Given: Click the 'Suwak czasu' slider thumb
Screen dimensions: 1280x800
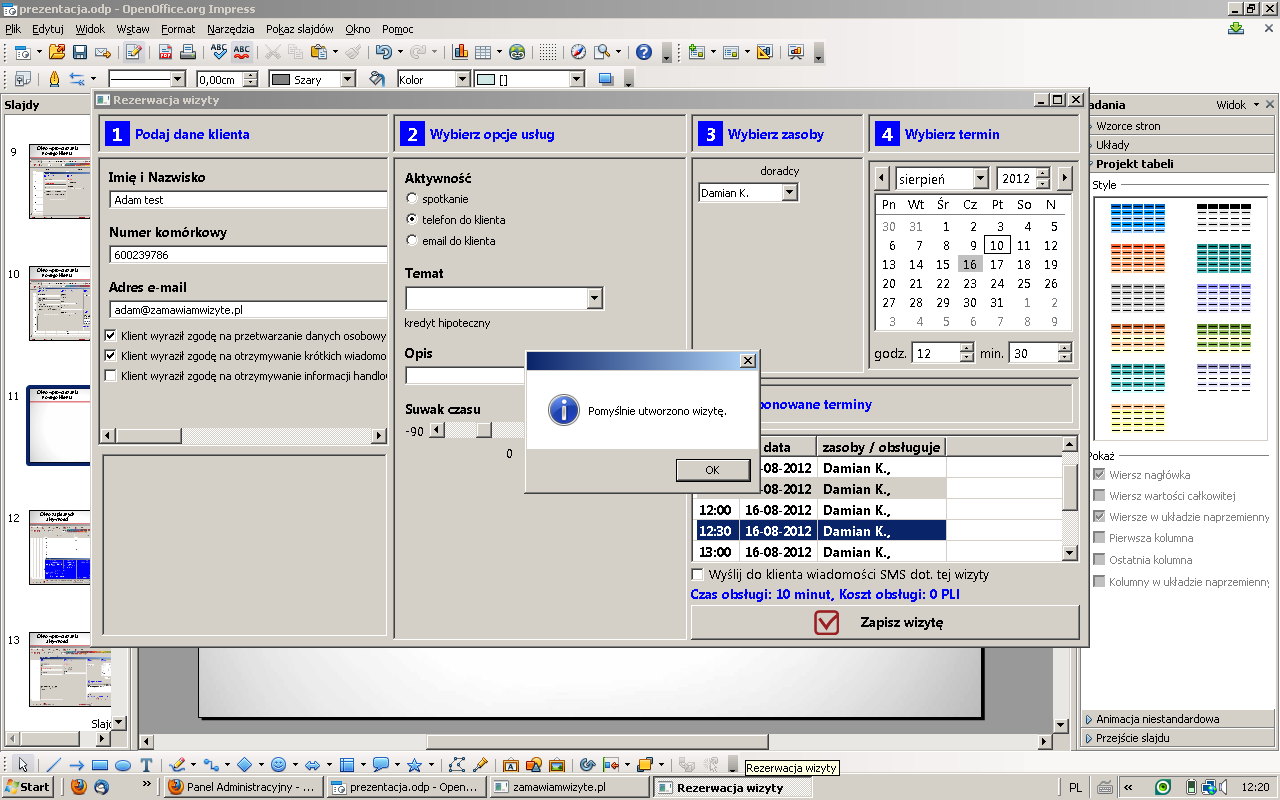Looking at the screenshot, I should click(484, 430).
